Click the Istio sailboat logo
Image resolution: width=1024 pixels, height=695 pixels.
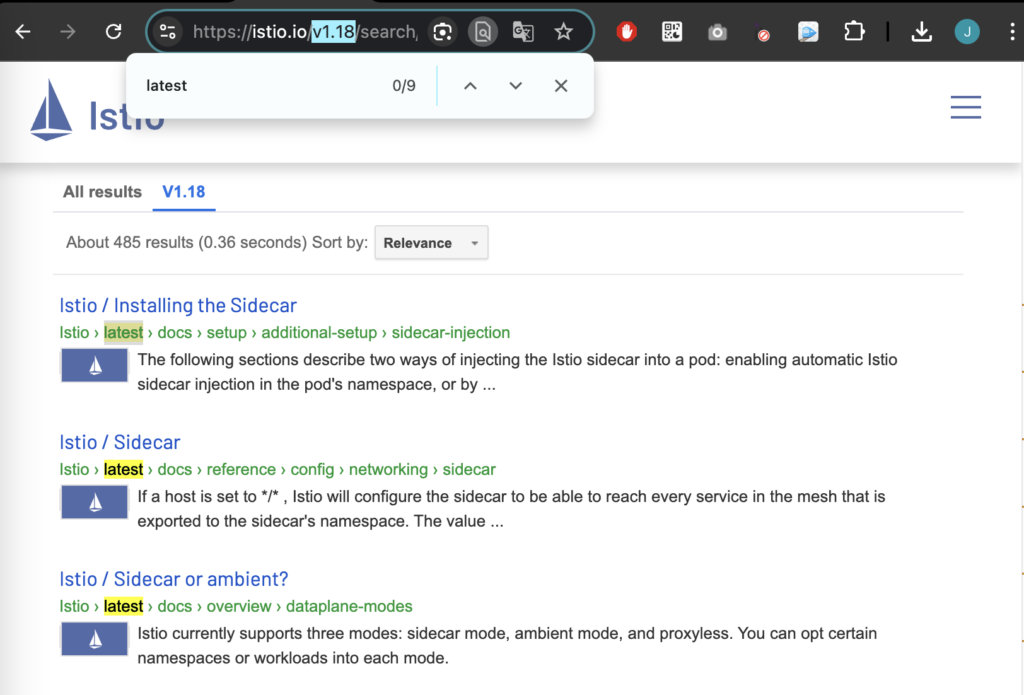[x=51, y=110]
